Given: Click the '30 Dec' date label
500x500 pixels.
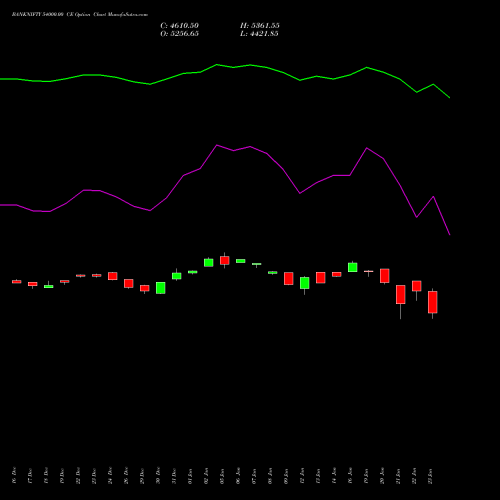Looking at the screenshot, I should click(158, 476).
